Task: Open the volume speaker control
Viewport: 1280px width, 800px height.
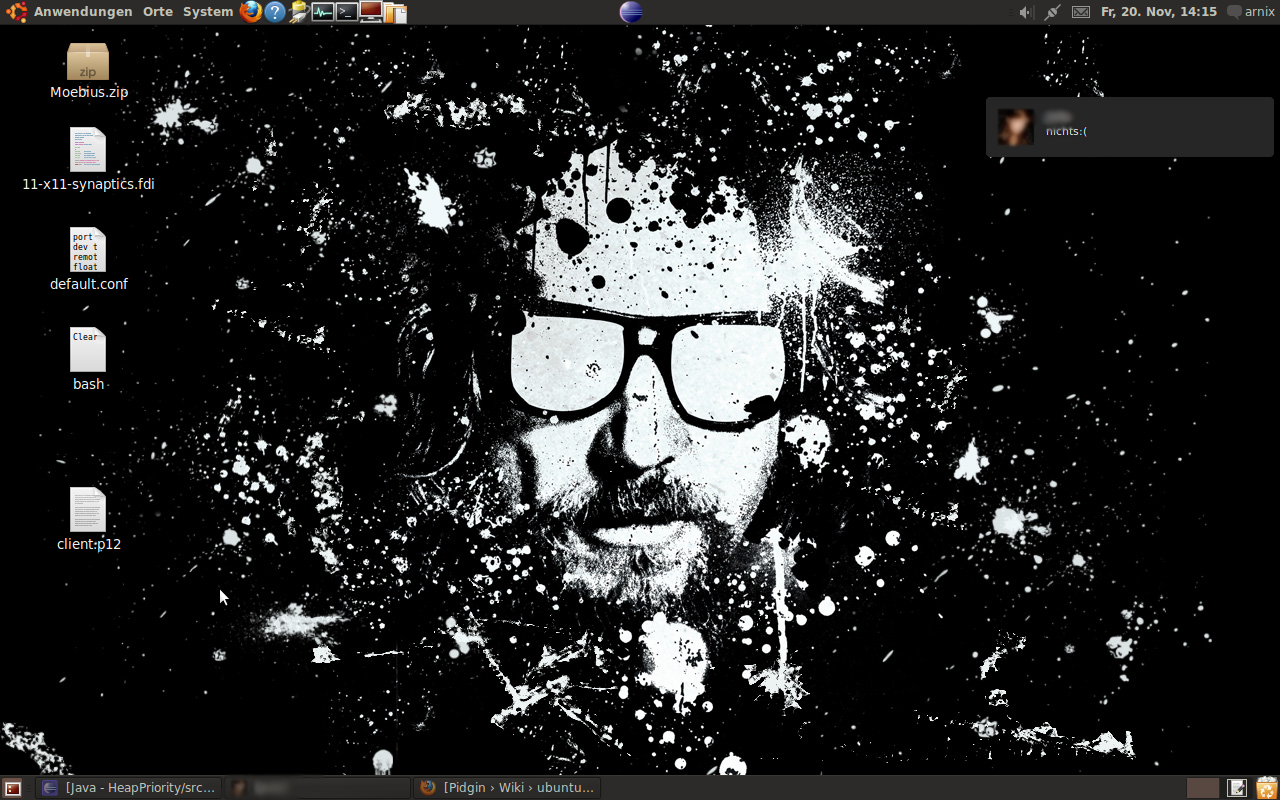Action: [x=1025, y=12]
